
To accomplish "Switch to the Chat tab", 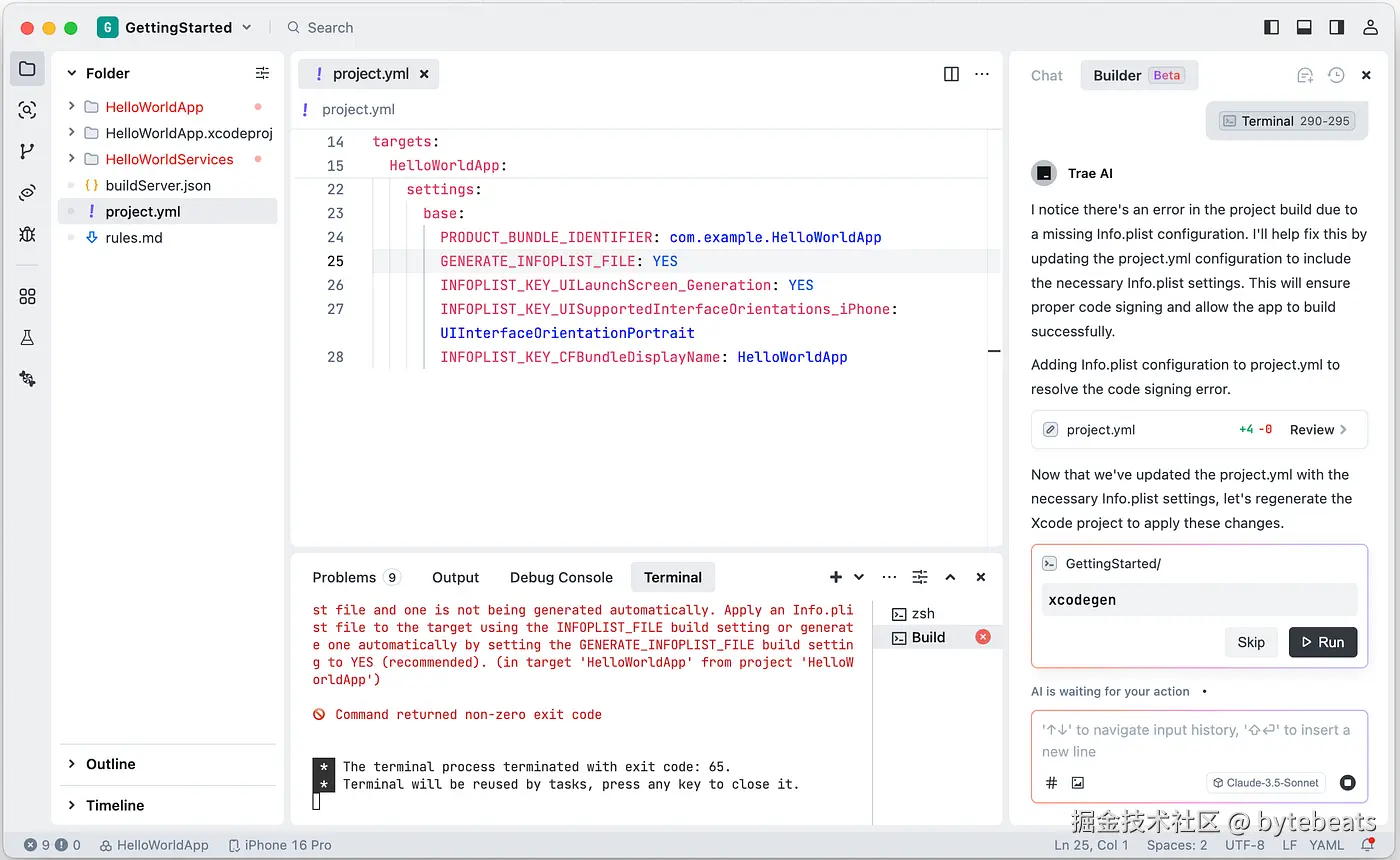I will coord(1047,75).
